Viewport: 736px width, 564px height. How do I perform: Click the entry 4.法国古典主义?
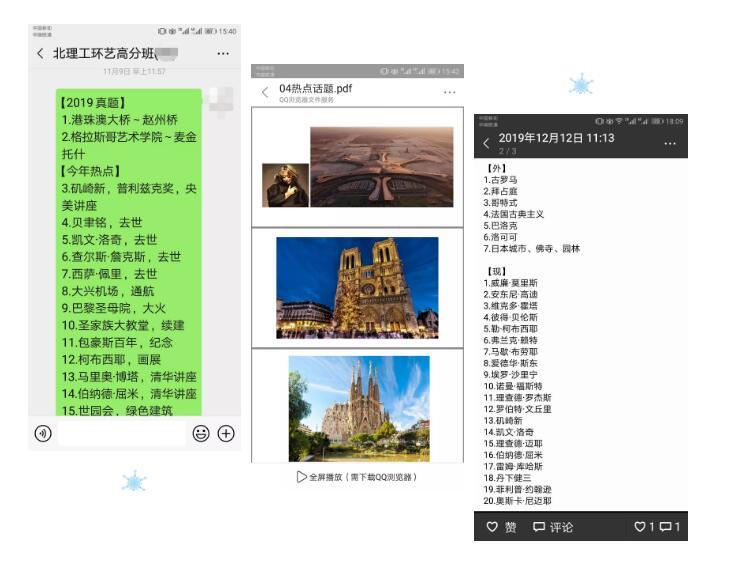[514, 214]
